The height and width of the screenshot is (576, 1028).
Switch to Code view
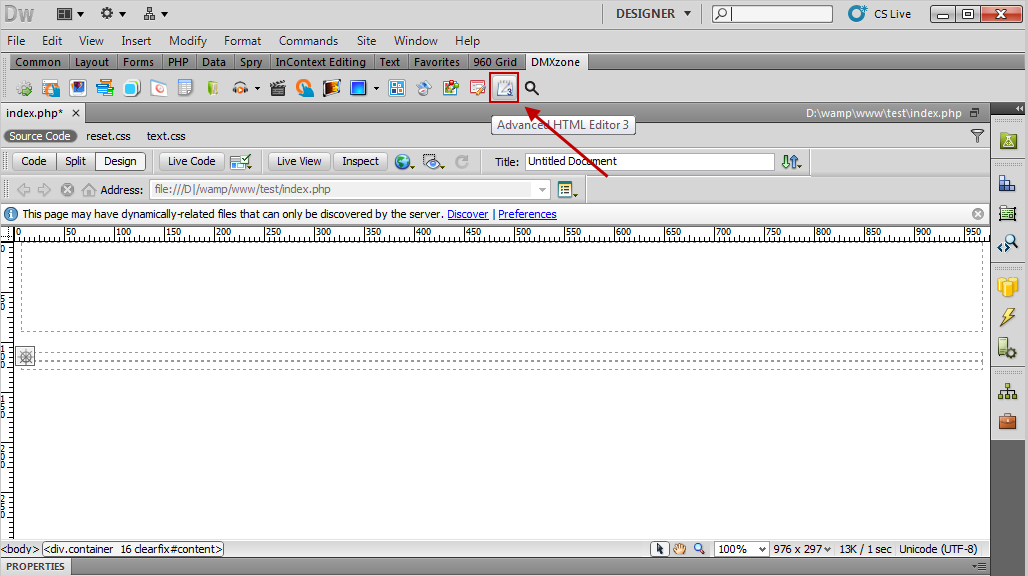pyautogui.click(x=33, y=161)
